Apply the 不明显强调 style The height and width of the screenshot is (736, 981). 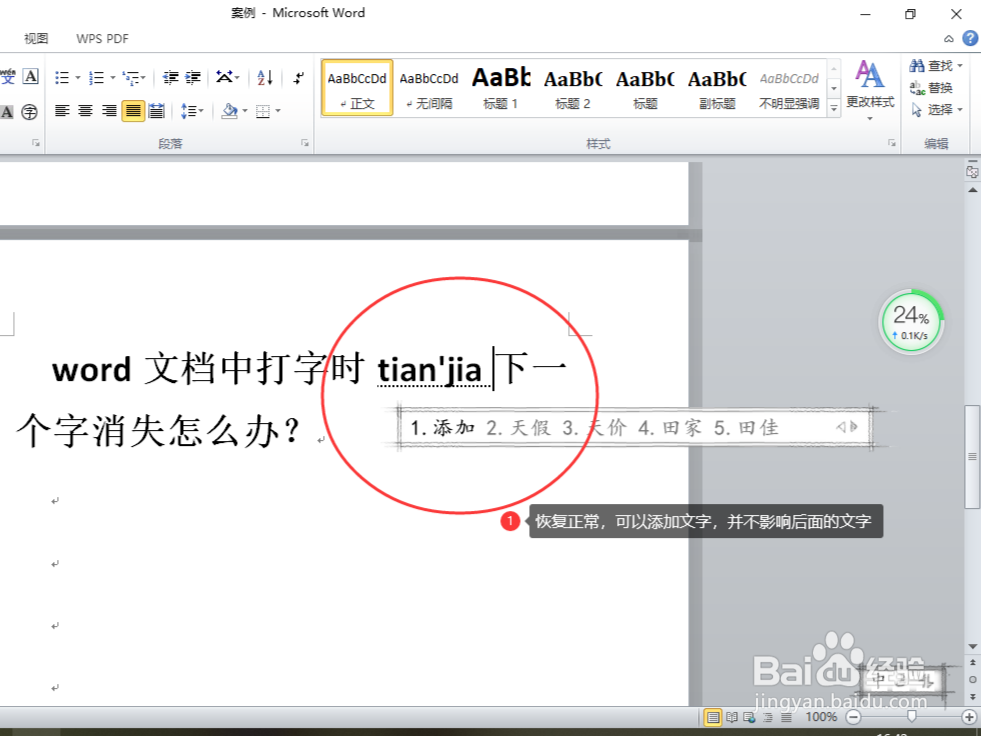click(789, 88)
